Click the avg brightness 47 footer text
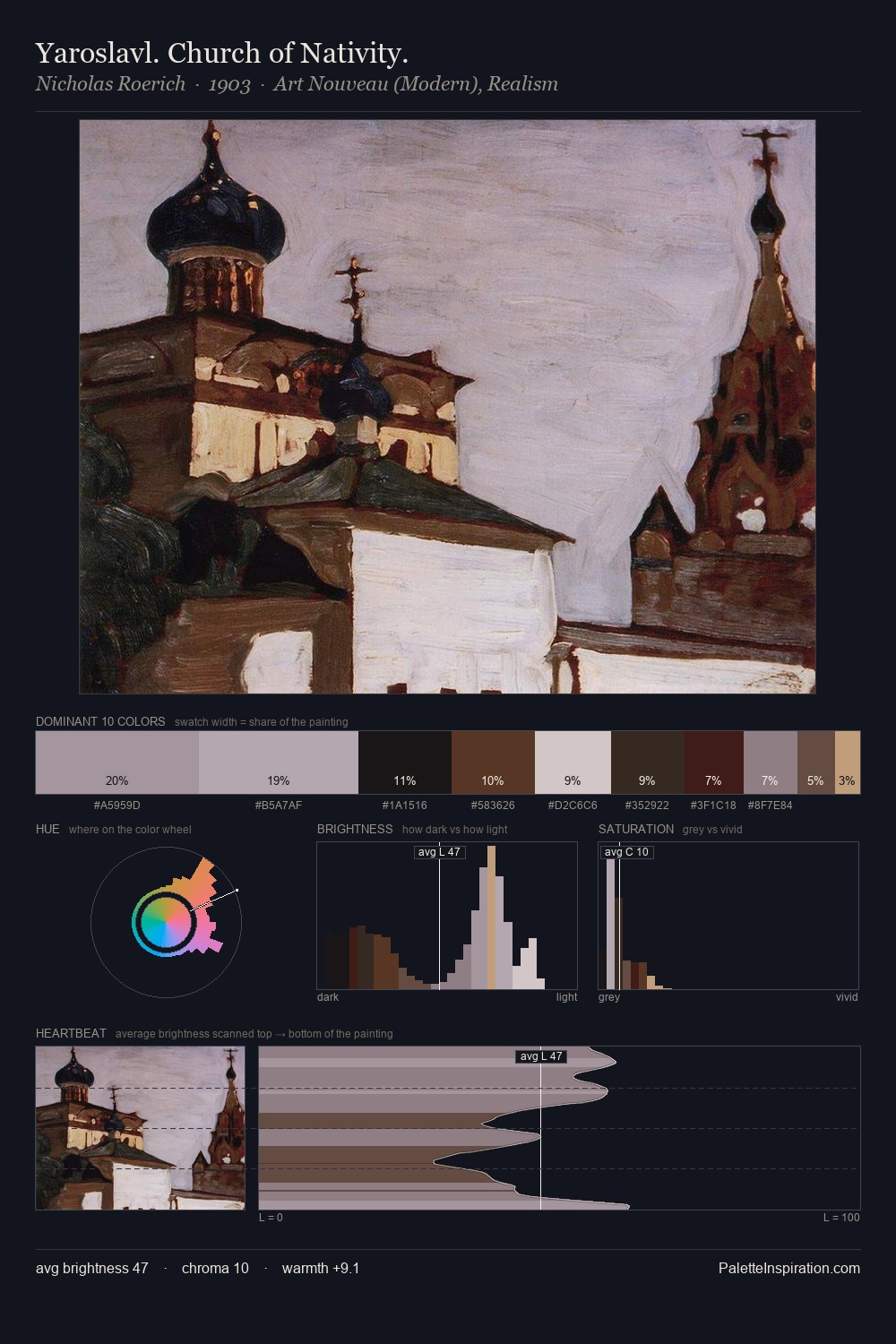 click(x=91, y=1268)
